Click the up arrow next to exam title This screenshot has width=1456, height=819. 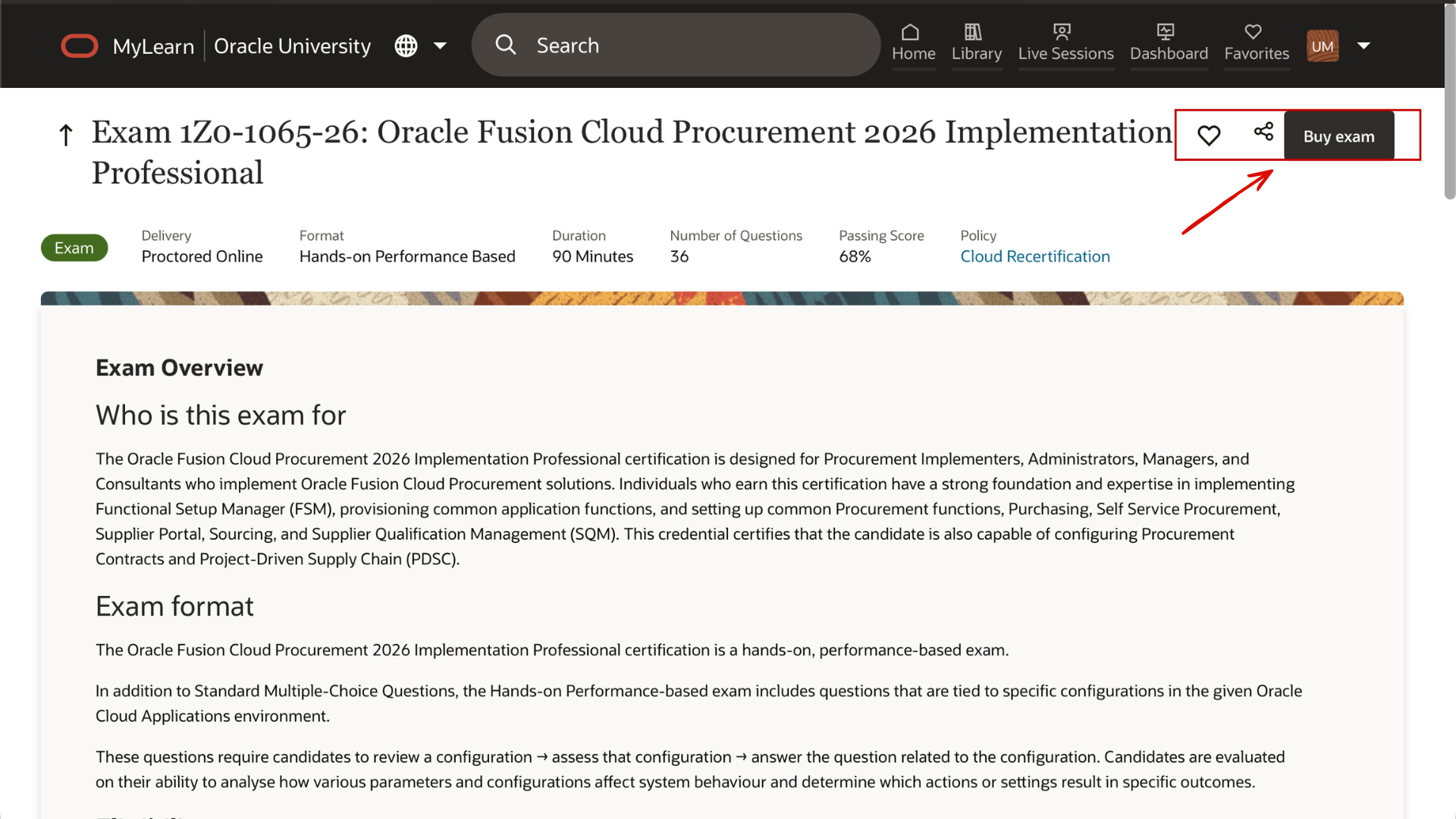click(65, 134)
